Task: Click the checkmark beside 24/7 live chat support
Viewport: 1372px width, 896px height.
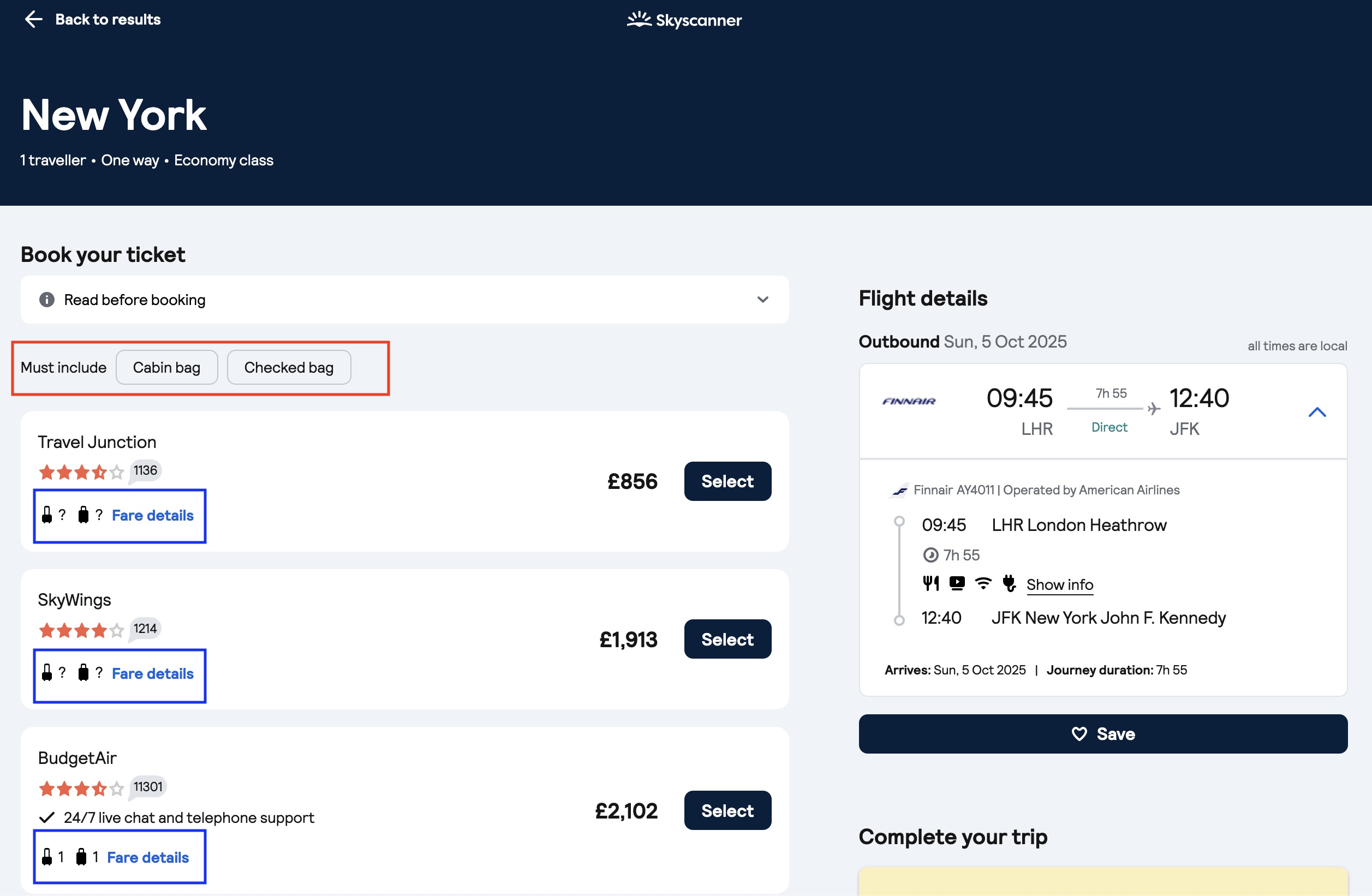Action: 47,817
